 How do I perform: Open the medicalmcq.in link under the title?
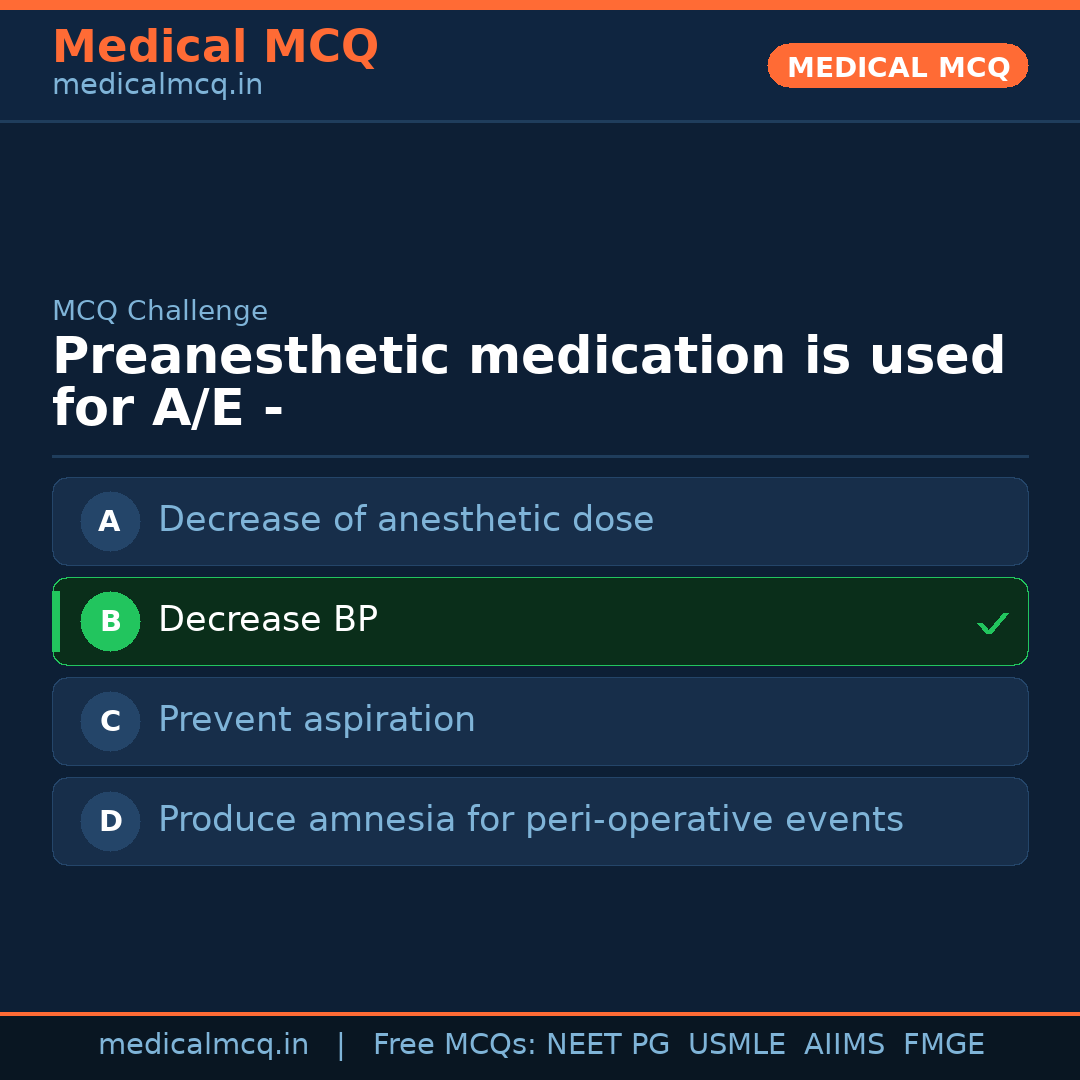(x=157, y=86)
